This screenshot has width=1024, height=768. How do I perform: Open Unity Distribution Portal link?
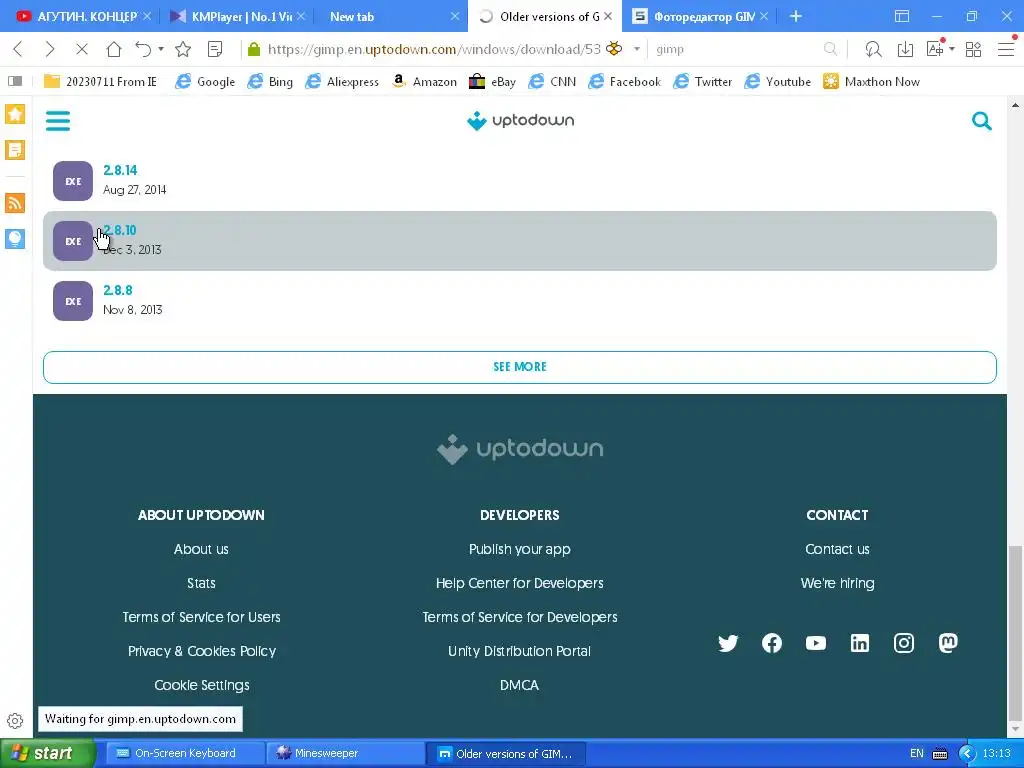tap(519, 651)
